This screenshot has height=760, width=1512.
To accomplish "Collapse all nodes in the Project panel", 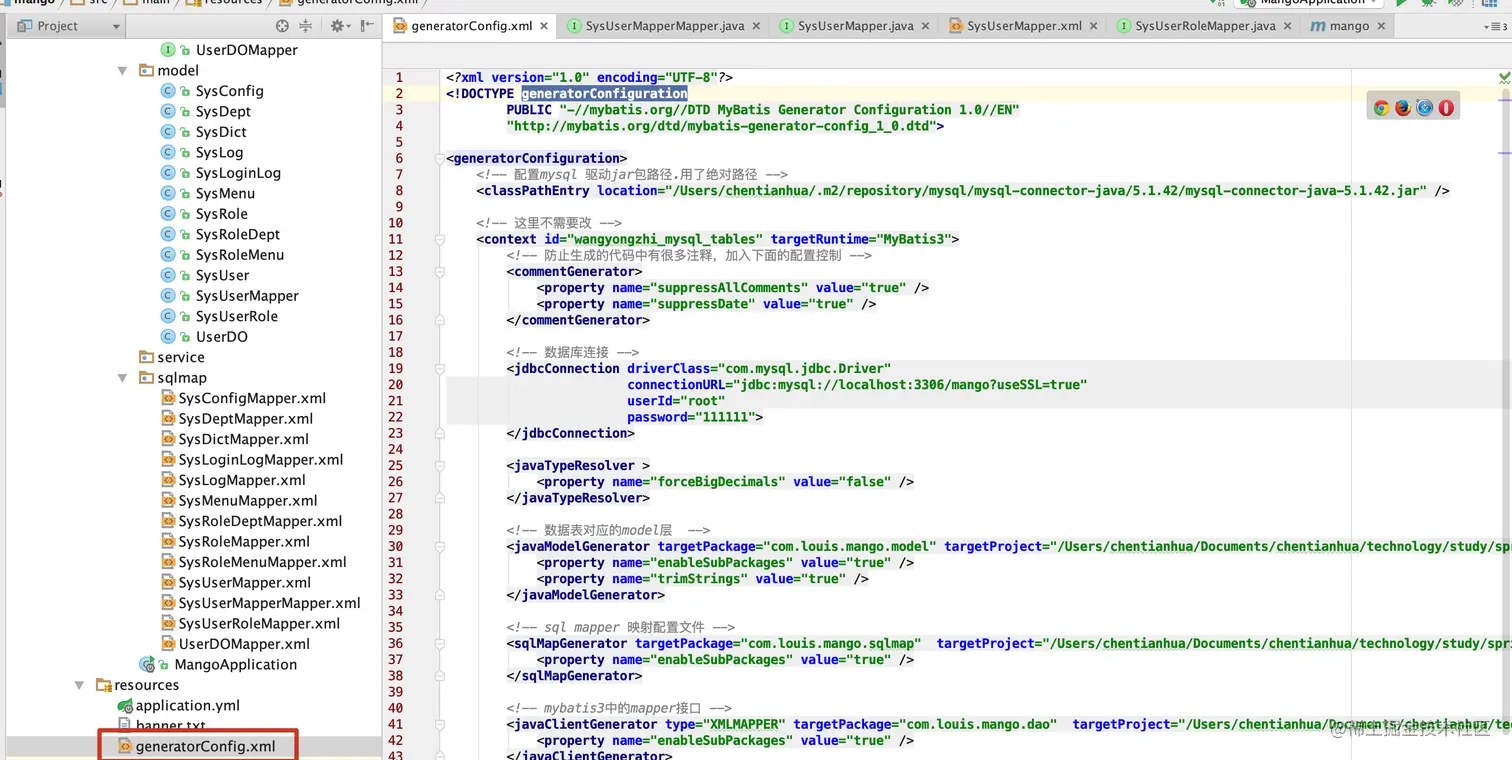I will (306, 26).
